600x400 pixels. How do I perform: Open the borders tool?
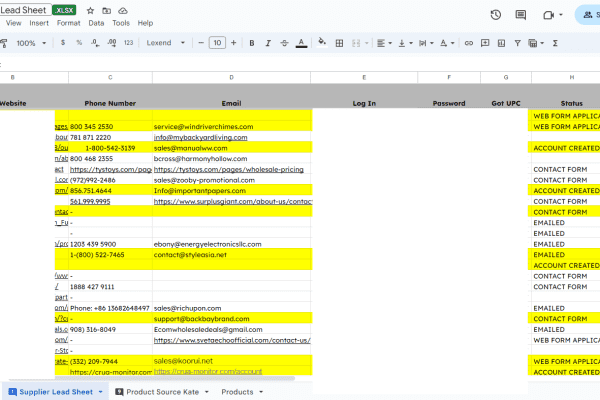[339, 43]
